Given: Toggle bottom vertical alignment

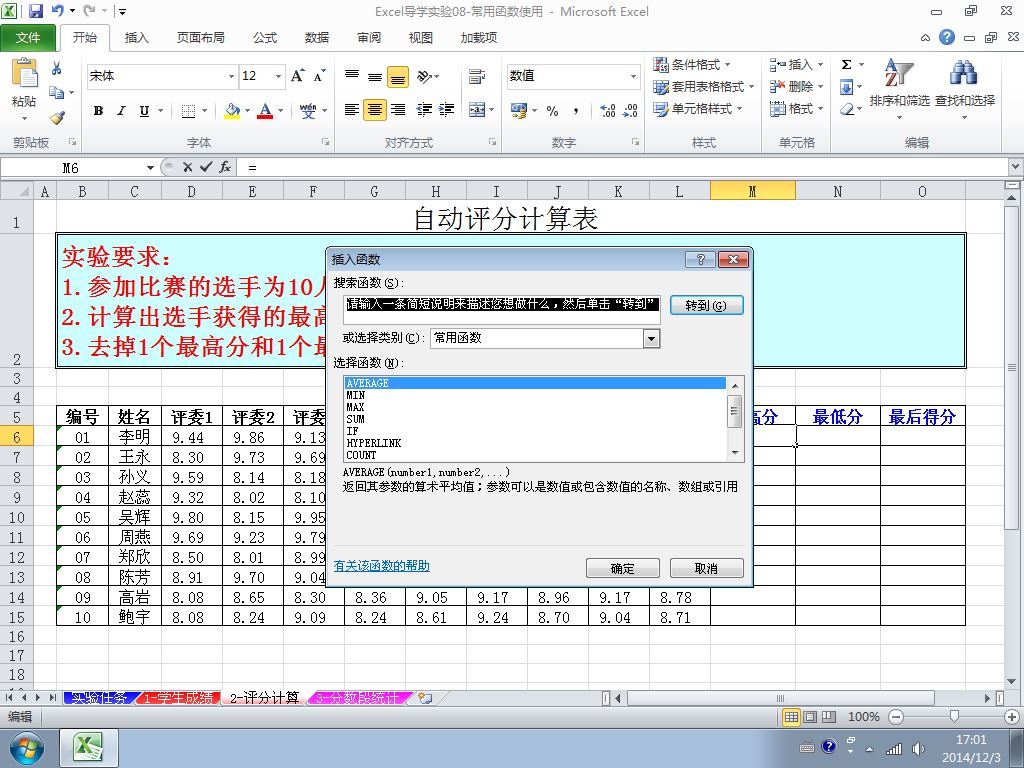Looking at the screenshot, I should point(398,76).
